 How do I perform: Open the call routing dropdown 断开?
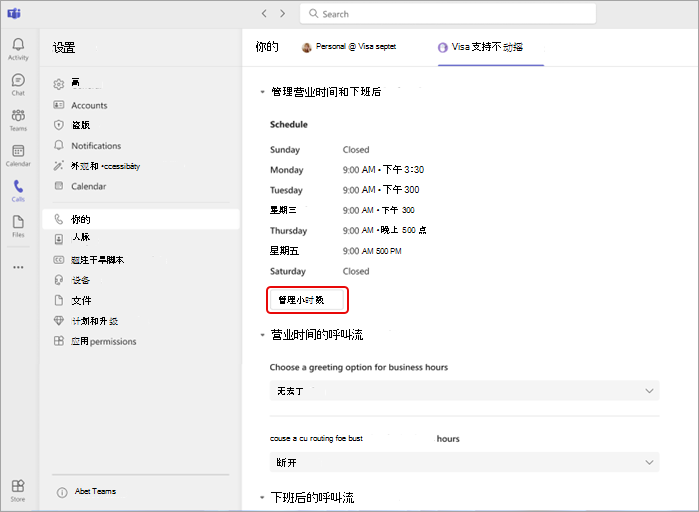[x=465, y=462]
